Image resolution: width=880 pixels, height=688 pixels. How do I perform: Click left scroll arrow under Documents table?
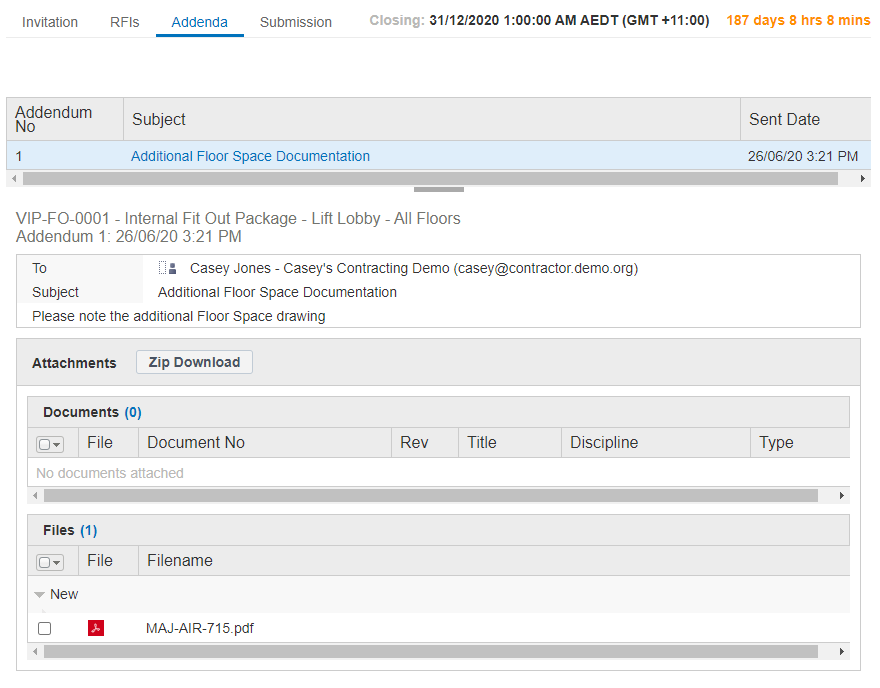click(x=36, y=496)
